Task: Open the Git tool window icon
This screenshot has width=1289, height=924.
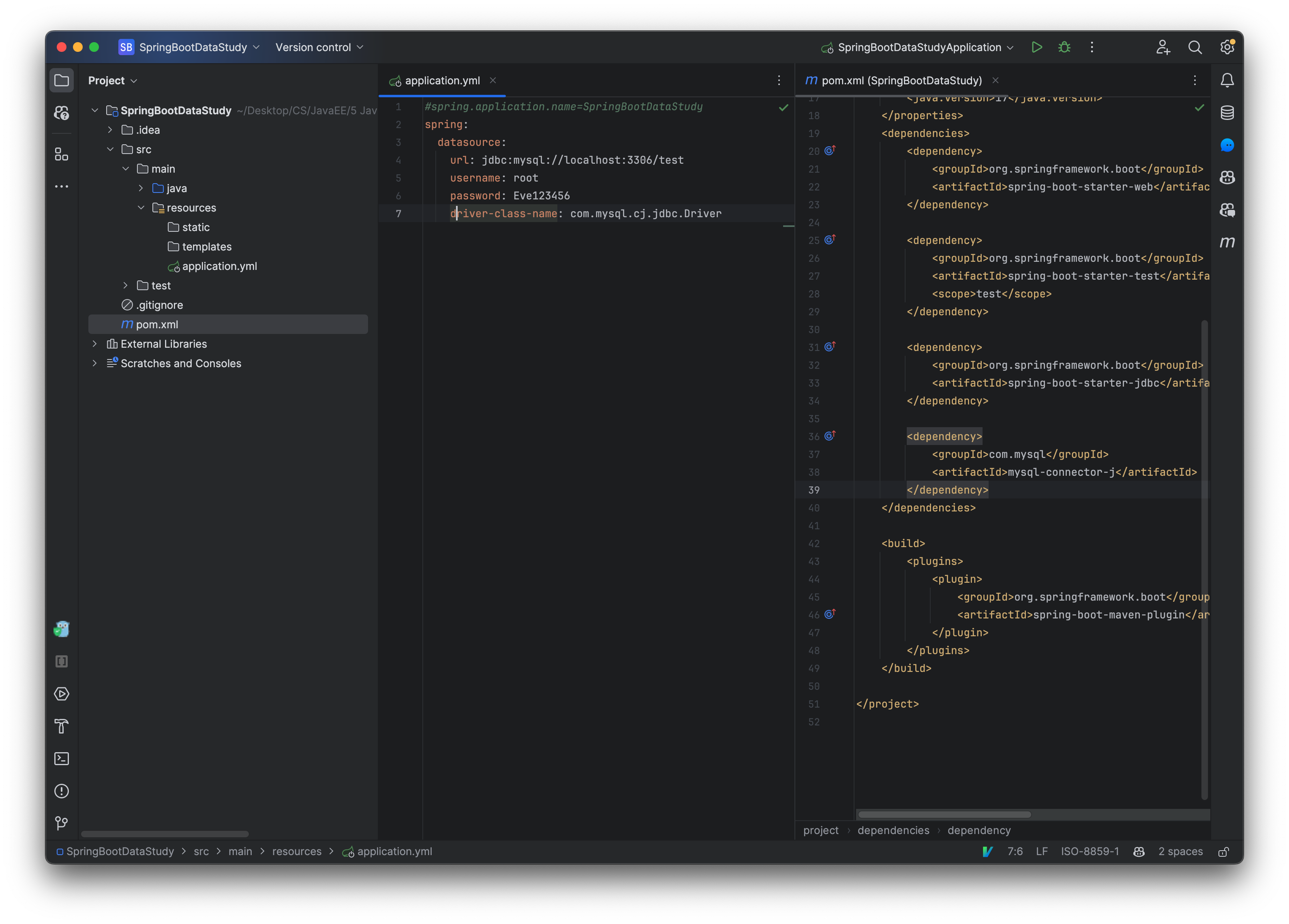Action: 61,823
